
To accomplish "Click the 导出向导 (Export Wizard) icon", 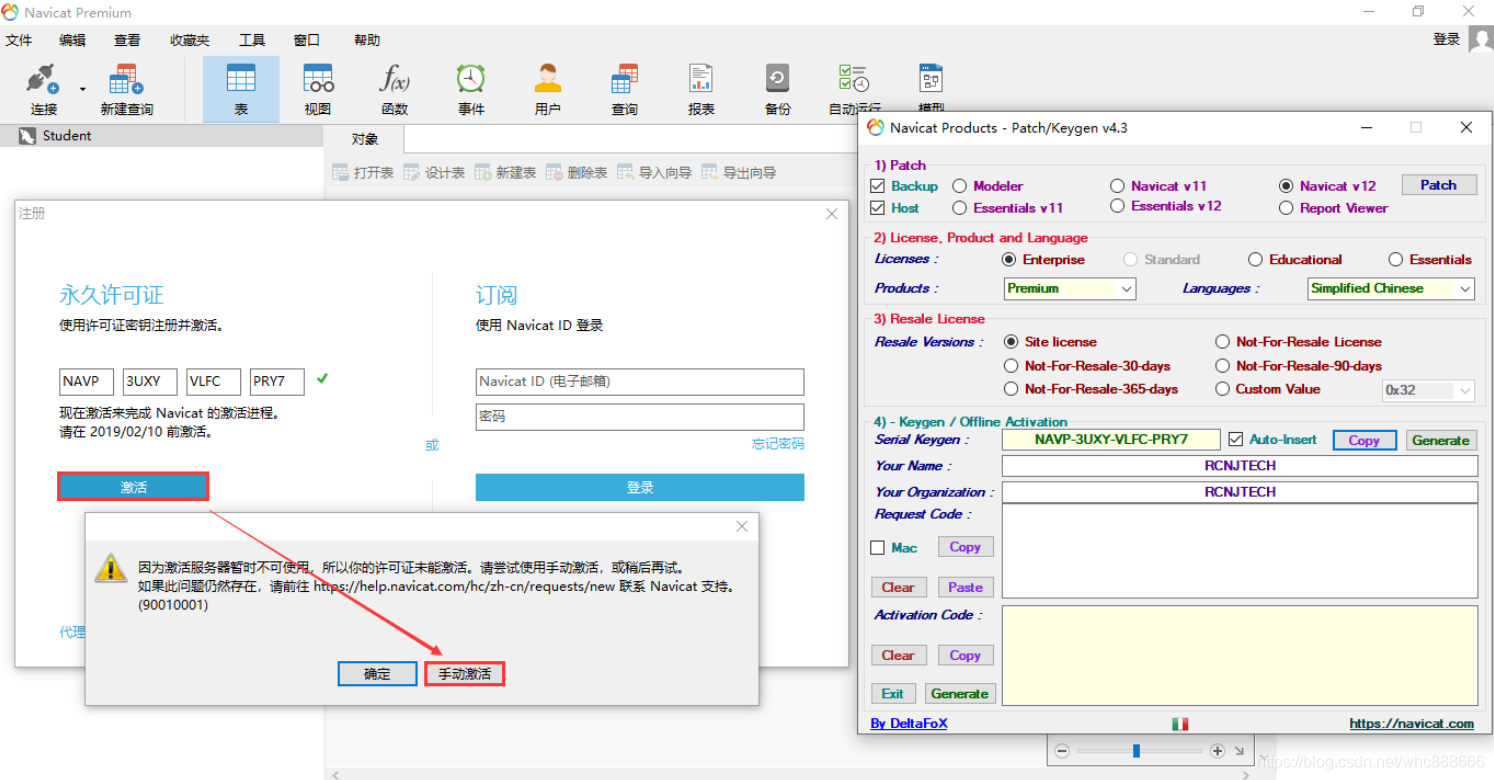I will tap(709, 172).
